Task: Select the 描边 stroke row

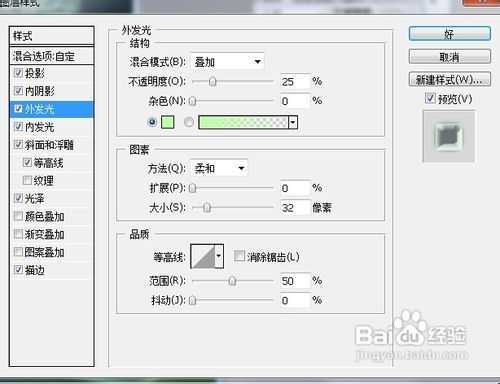Action: [x=52, y=270]
